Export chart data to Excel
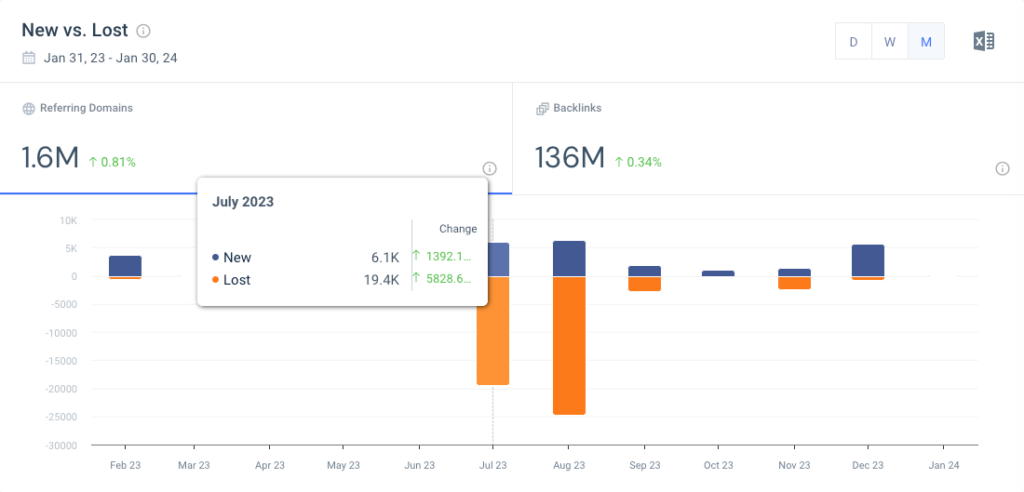Screen dimensions: 1024x492 [983, 41]
